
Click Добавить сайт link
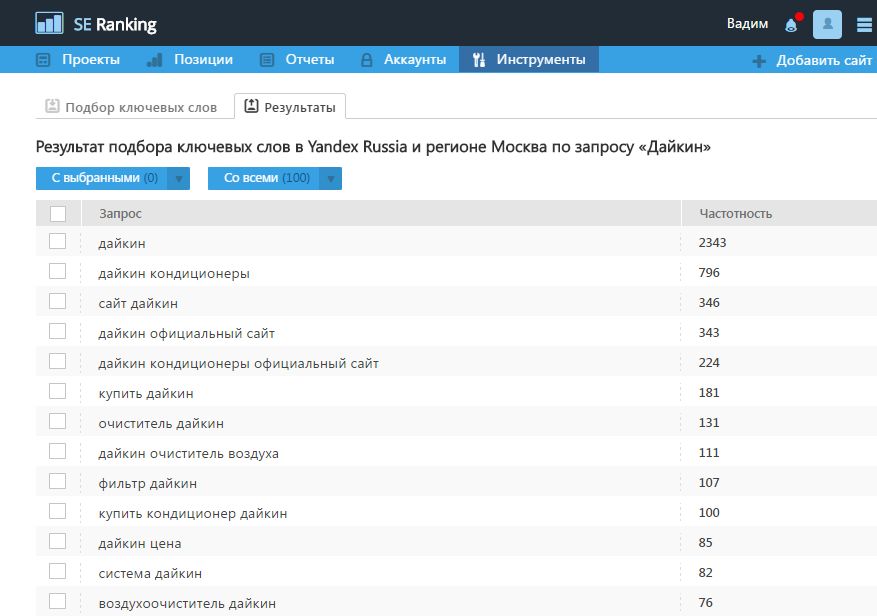tap(824, 60)
